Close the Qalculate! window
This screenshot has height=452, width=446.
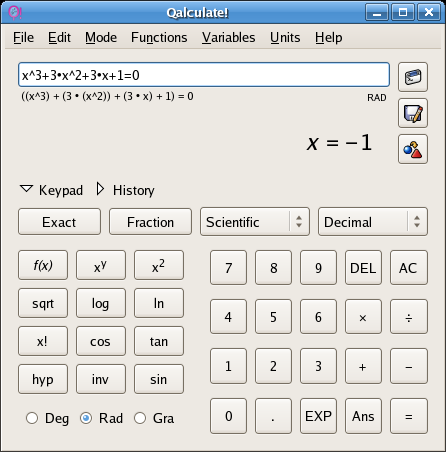[429, 13]
